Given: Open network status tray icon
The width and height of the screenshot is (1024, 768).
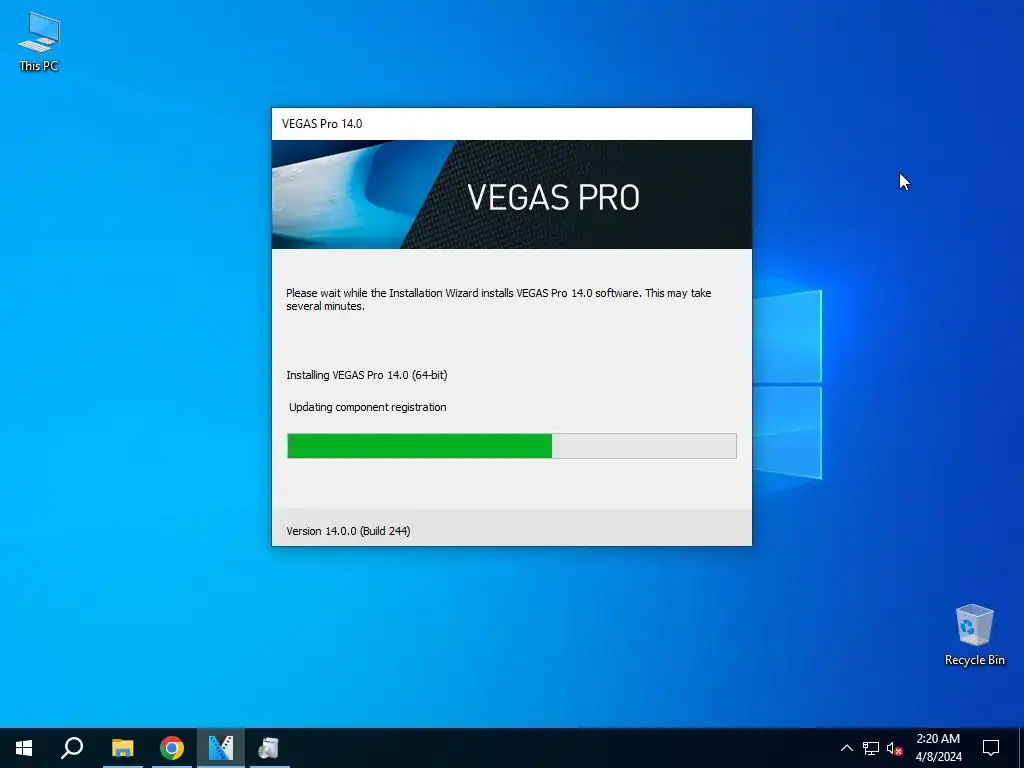Looking at the screenshot, I should (871, 748).
